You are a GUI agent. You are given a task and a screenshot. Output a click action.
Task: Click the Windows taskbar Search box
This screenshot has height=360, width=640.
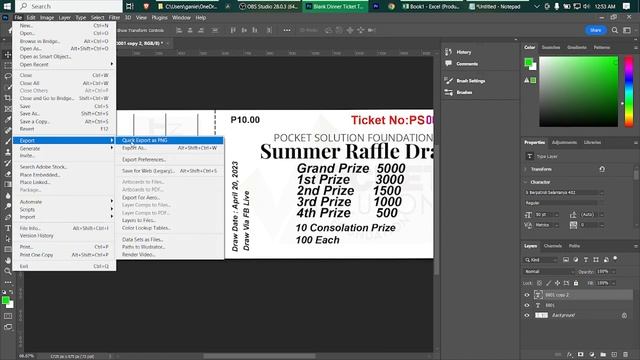click(69, 6)
